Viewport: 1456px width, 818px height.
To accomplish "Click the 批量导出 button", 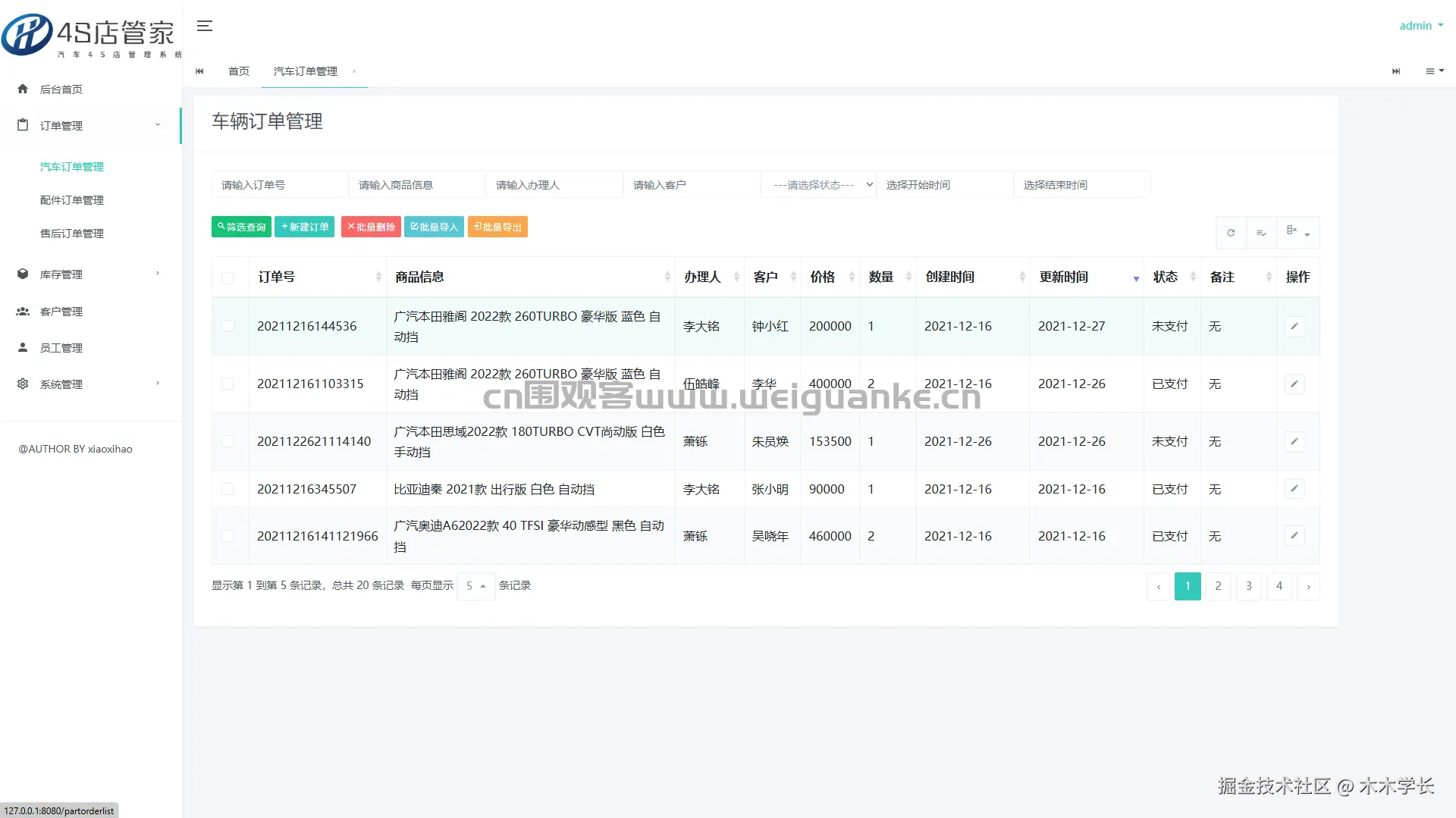I will [497, 227].
